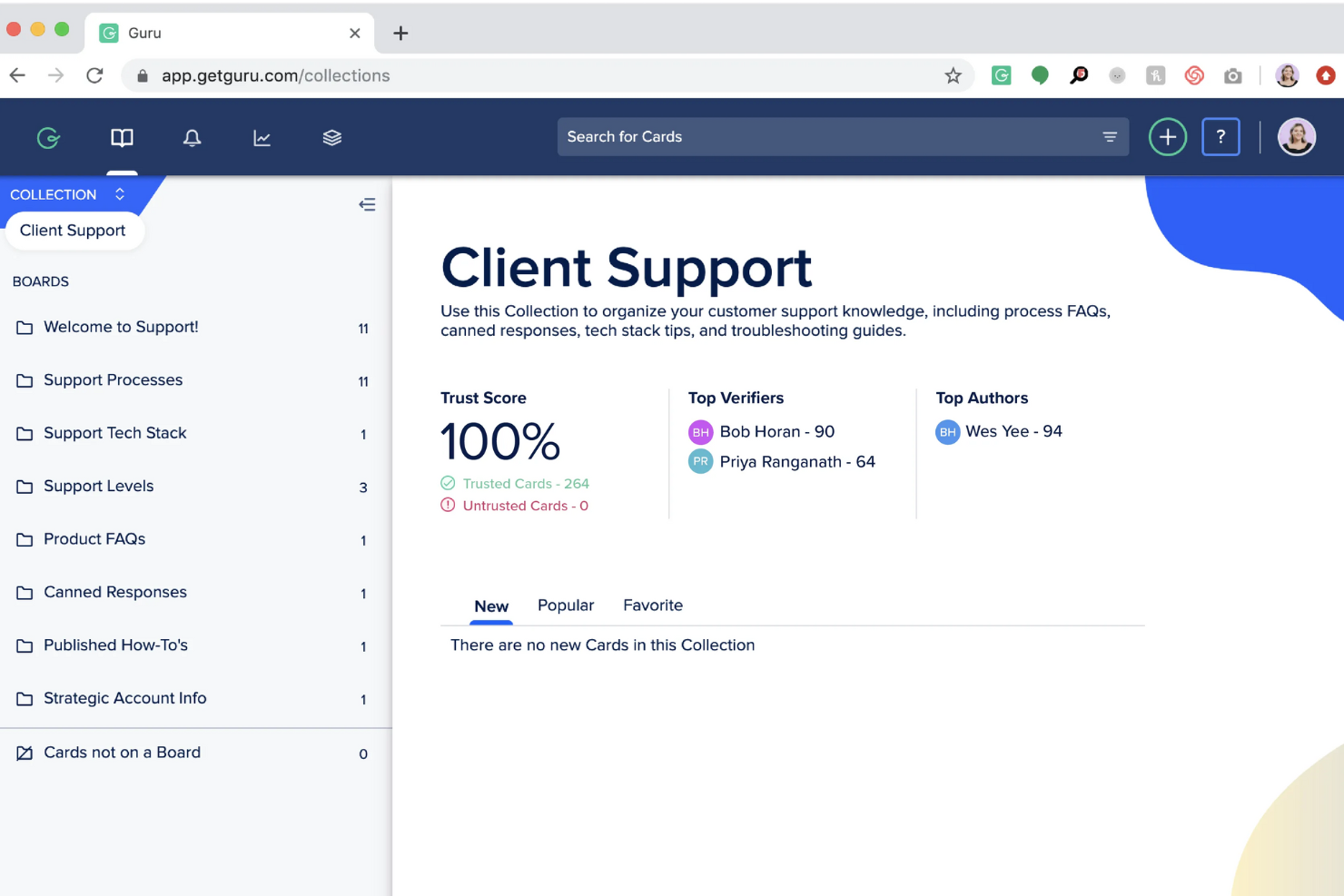Open help using the question mark icon
The width and height of the screenshot is (1344, 896).
click(x=1220, y=136)
